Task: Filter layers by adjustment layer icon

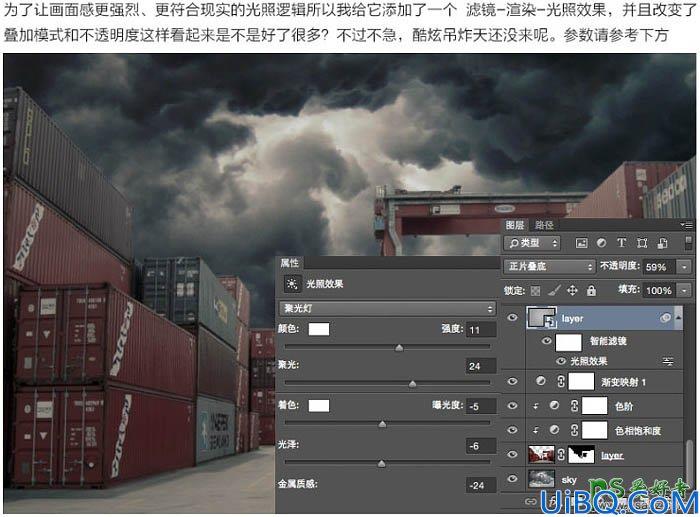Action: pos(601,243)
